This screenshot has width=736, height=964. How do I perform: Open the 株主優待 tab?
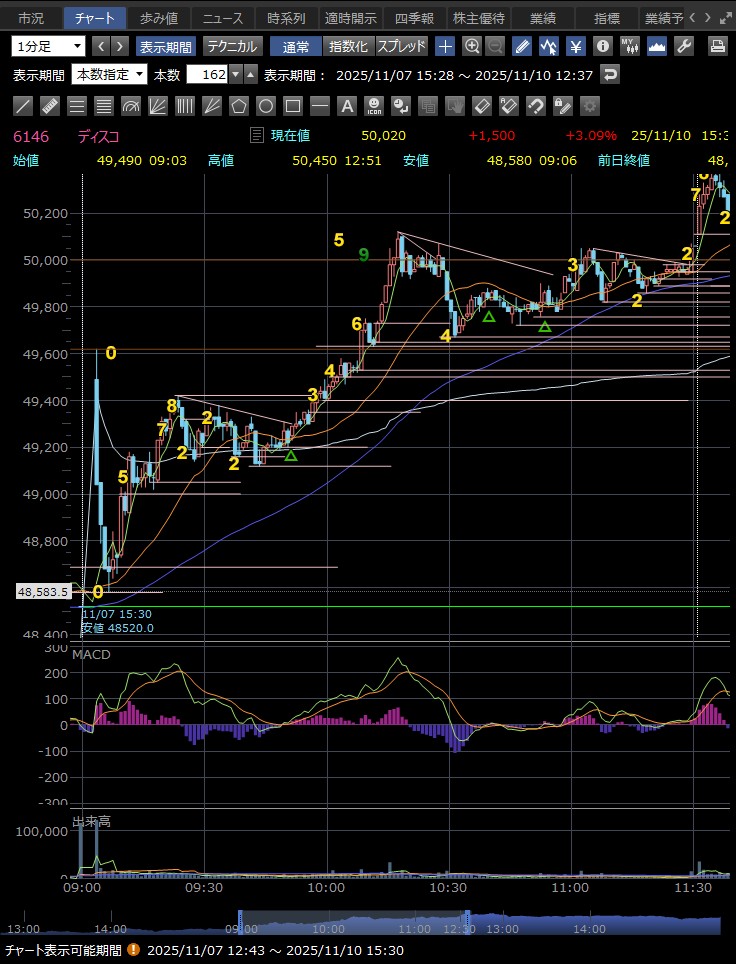pyautogui.click(x=479, y=18)
